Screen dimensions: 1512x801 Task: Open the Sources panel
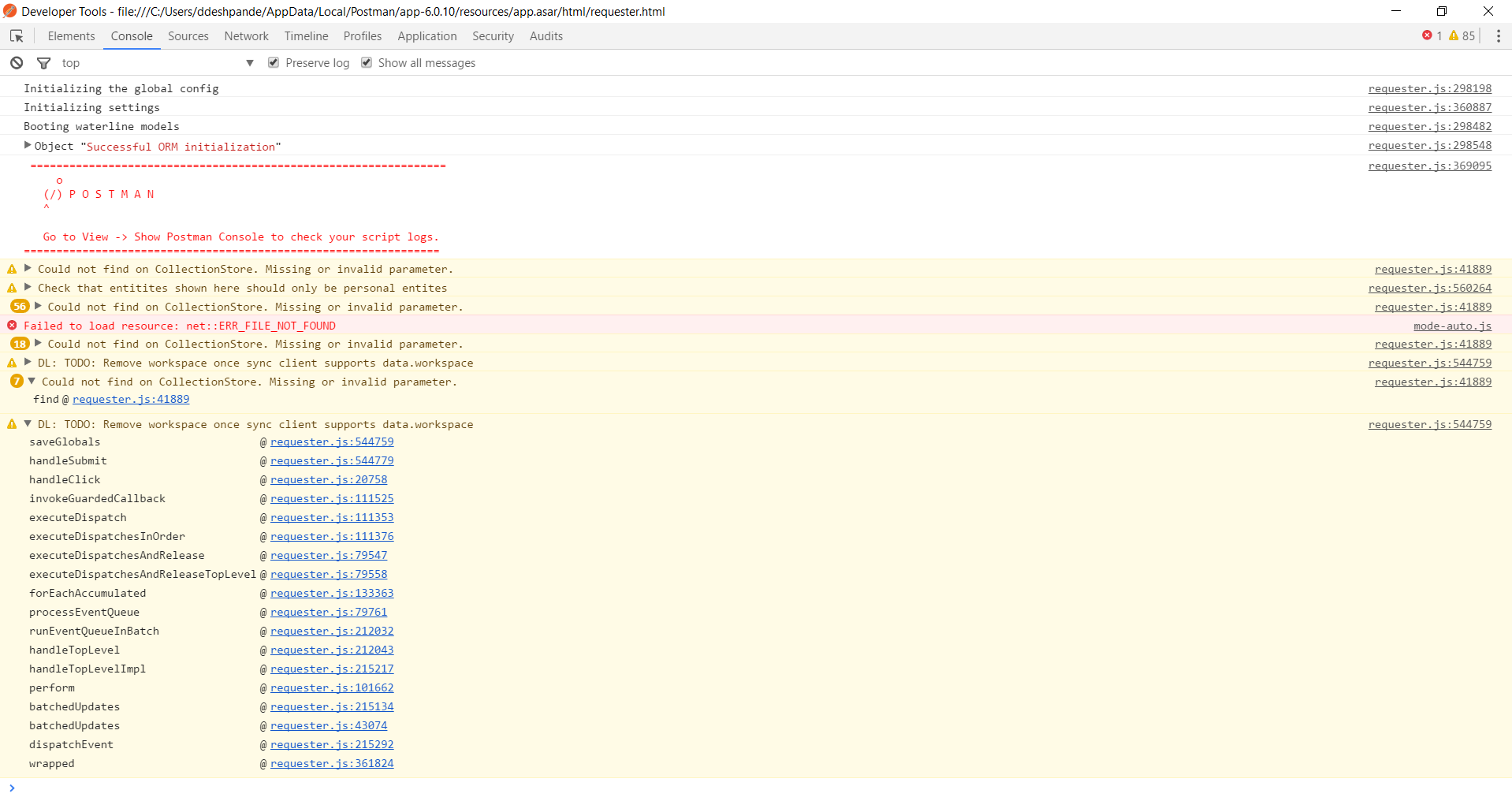click(x=188, y=36)
